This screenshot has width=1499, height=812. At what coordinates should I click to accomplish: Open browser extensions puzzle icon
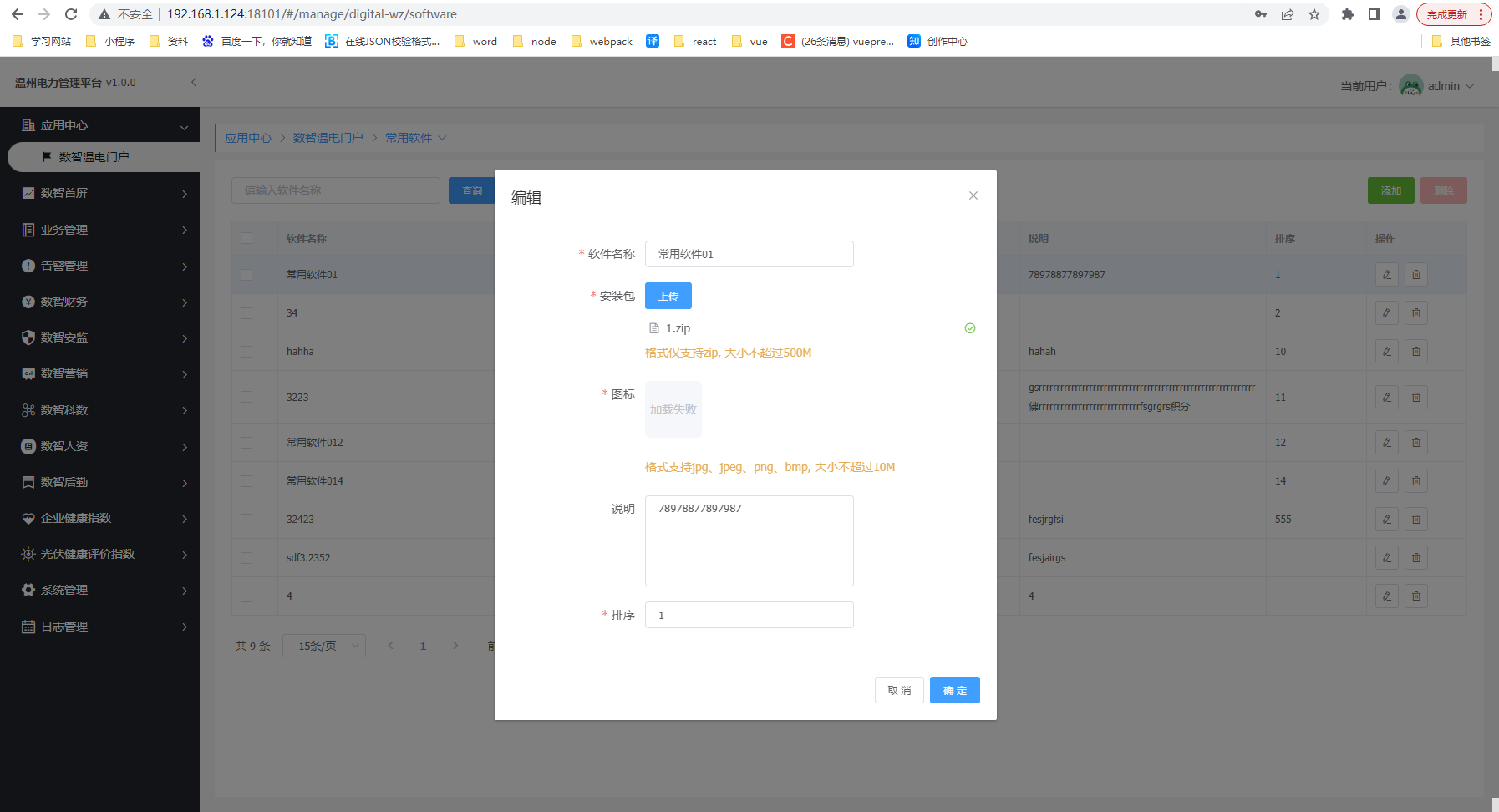click(x=1348, y=14)
